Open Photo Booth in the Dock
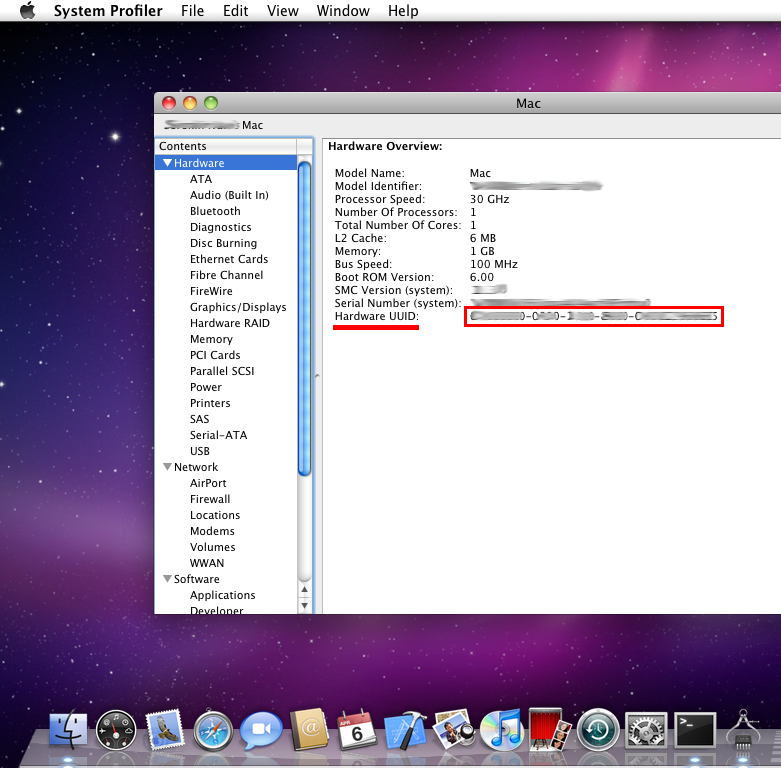Screen dimensions: 781x768 click(x=549, y=730)
